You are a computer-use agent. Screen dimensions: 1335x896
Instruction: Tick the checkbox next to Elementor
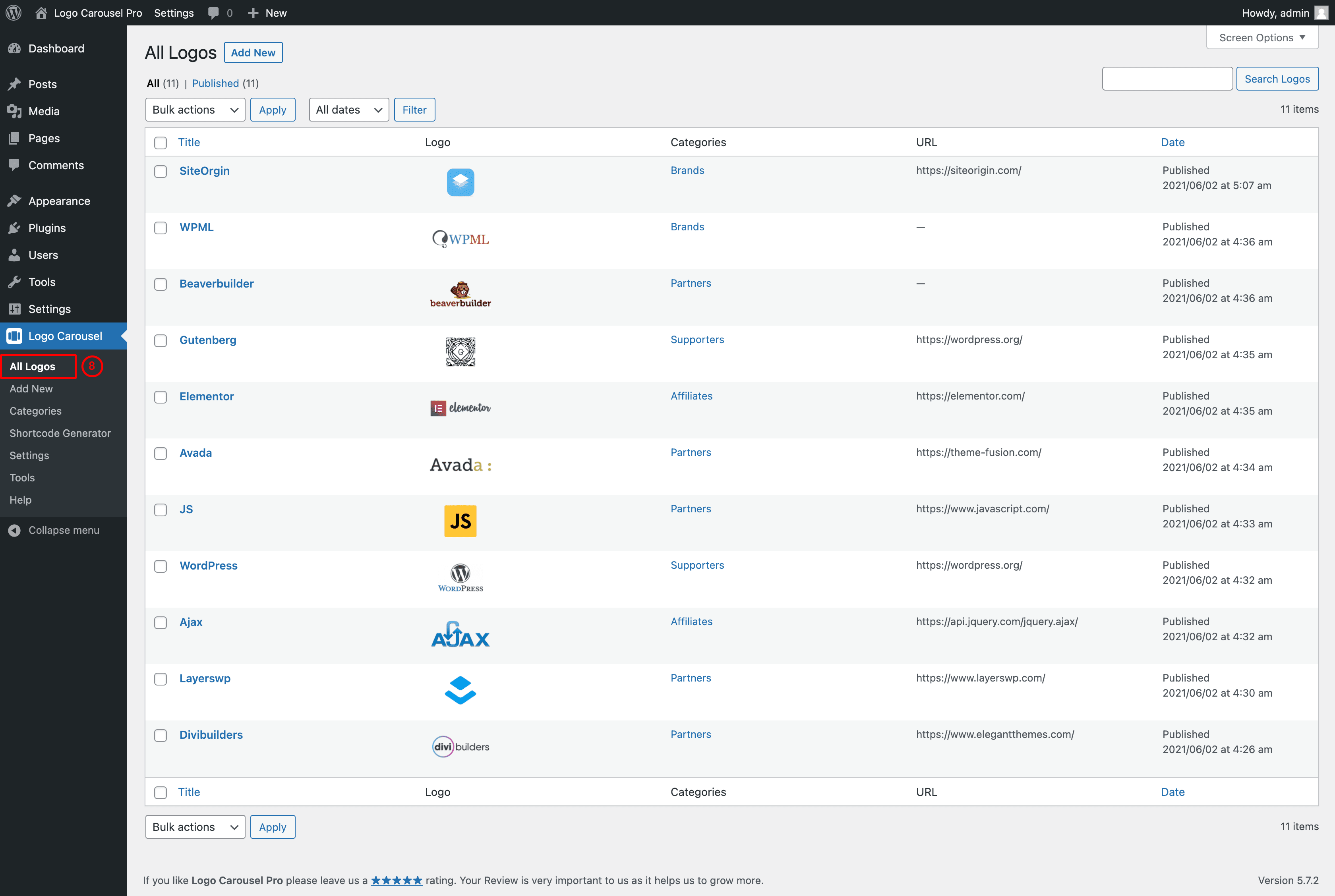point(161,397)
